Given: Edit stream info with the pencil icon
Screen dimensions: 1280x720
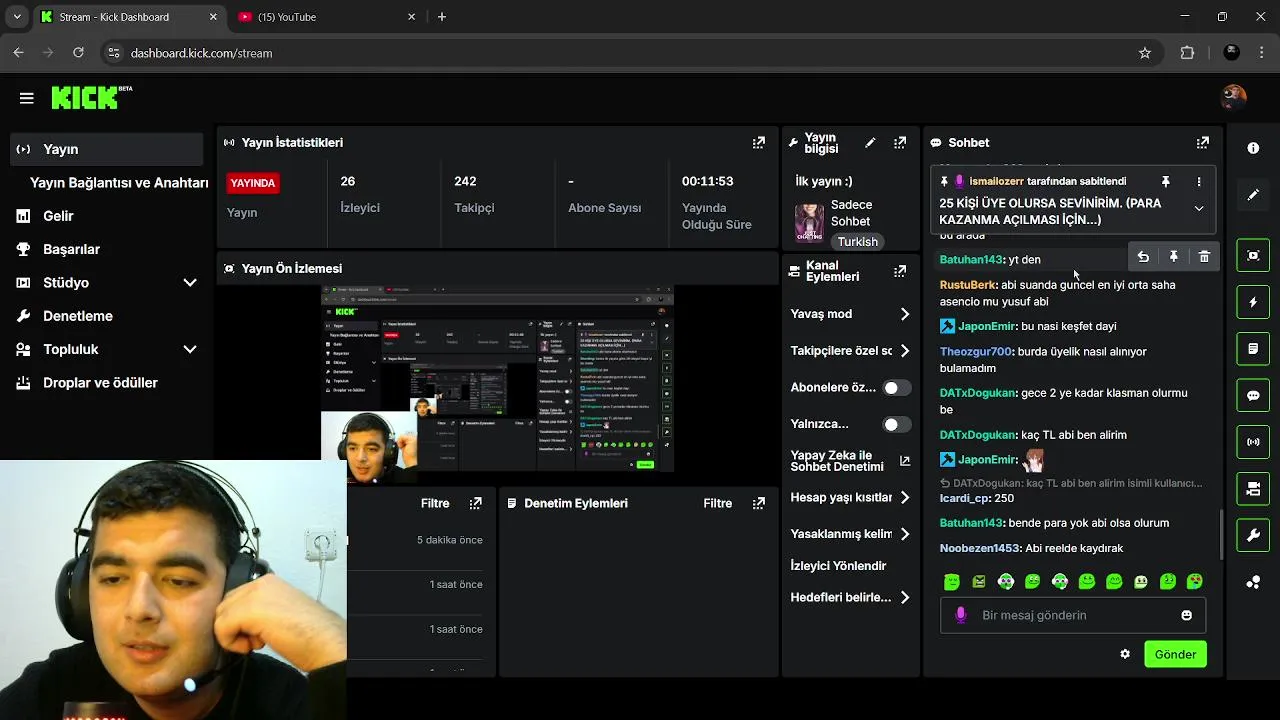Looking at the screenshot, I should 870,143.
